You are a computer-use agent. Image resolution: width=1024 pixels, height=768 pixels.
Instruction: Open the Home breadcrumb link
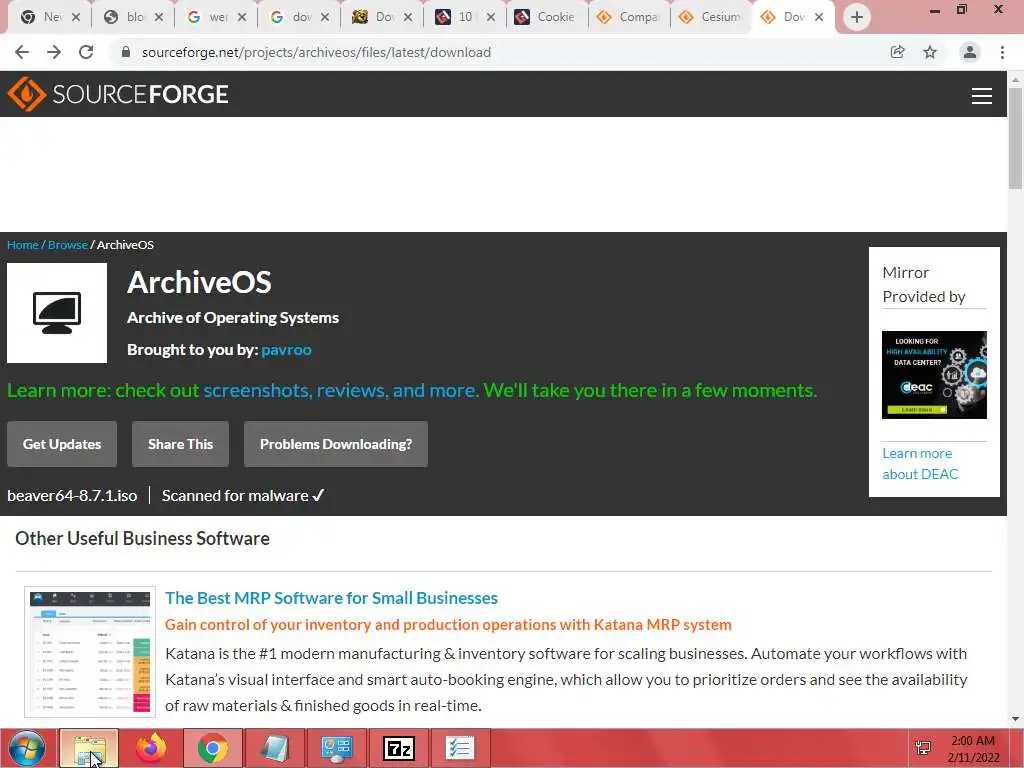(x=23, y=245)
